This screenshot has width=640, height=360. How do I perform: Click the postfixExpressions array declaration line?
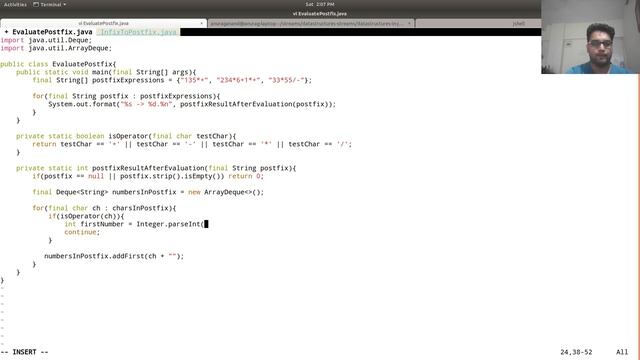pos(172,80)
